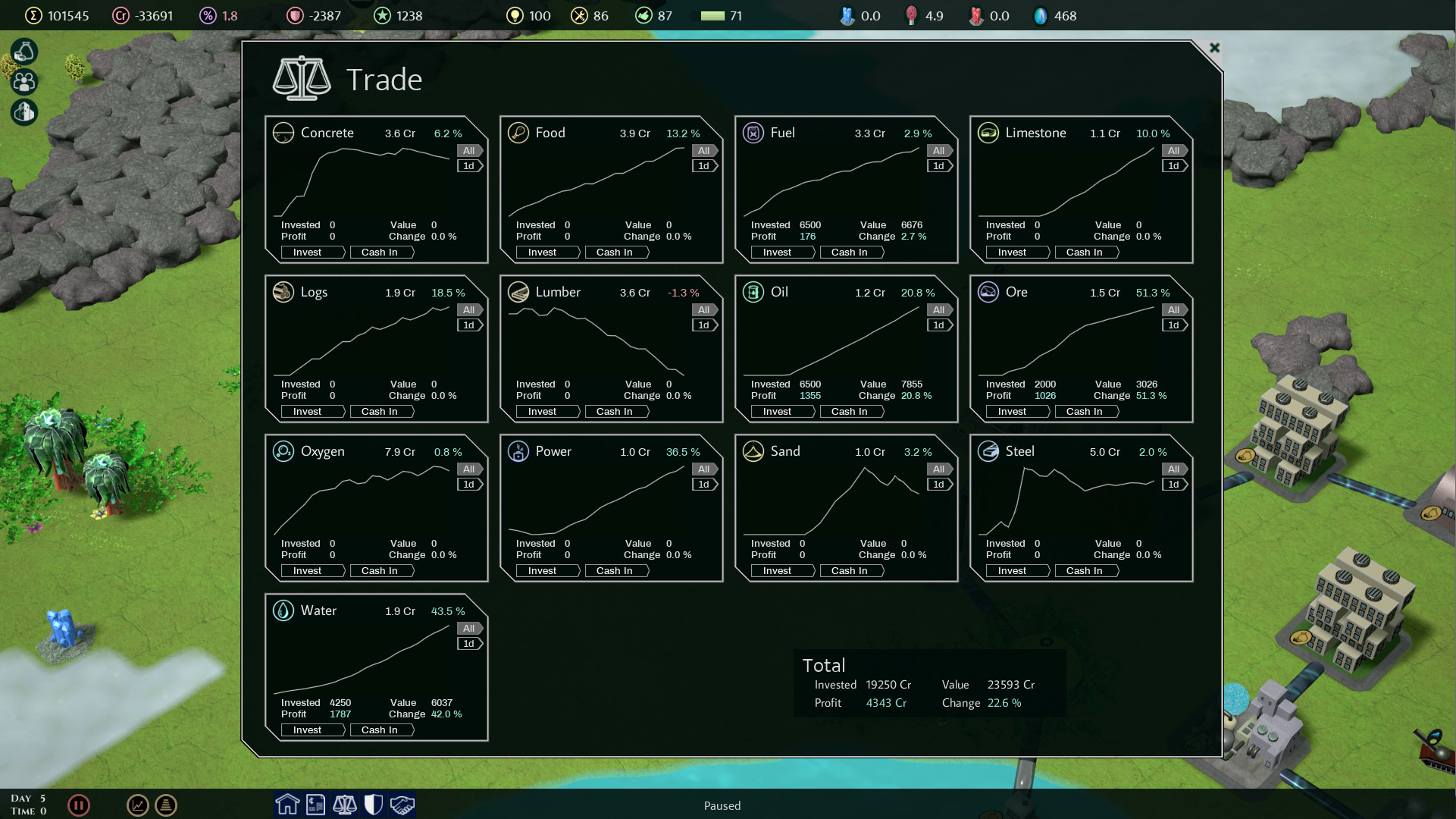Invest in Sand
1456x819 pixels.
tap(783, 571)
